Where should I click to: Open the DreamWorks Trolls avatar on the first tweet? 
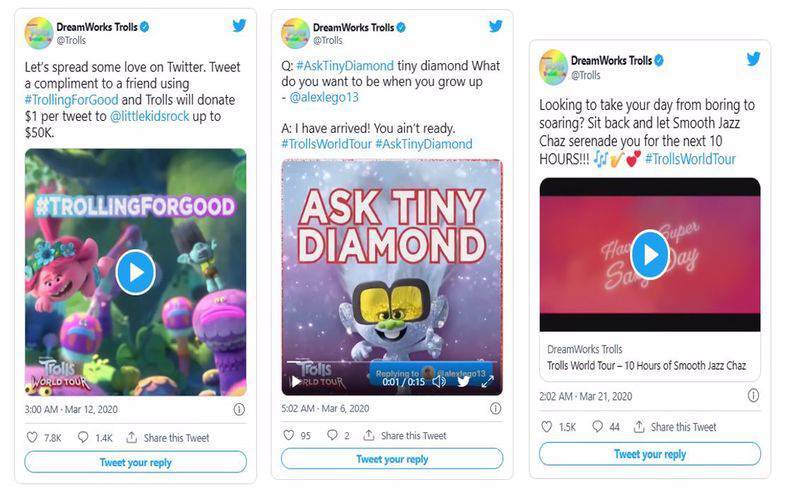pyautogui.click(x=39, y=33)
